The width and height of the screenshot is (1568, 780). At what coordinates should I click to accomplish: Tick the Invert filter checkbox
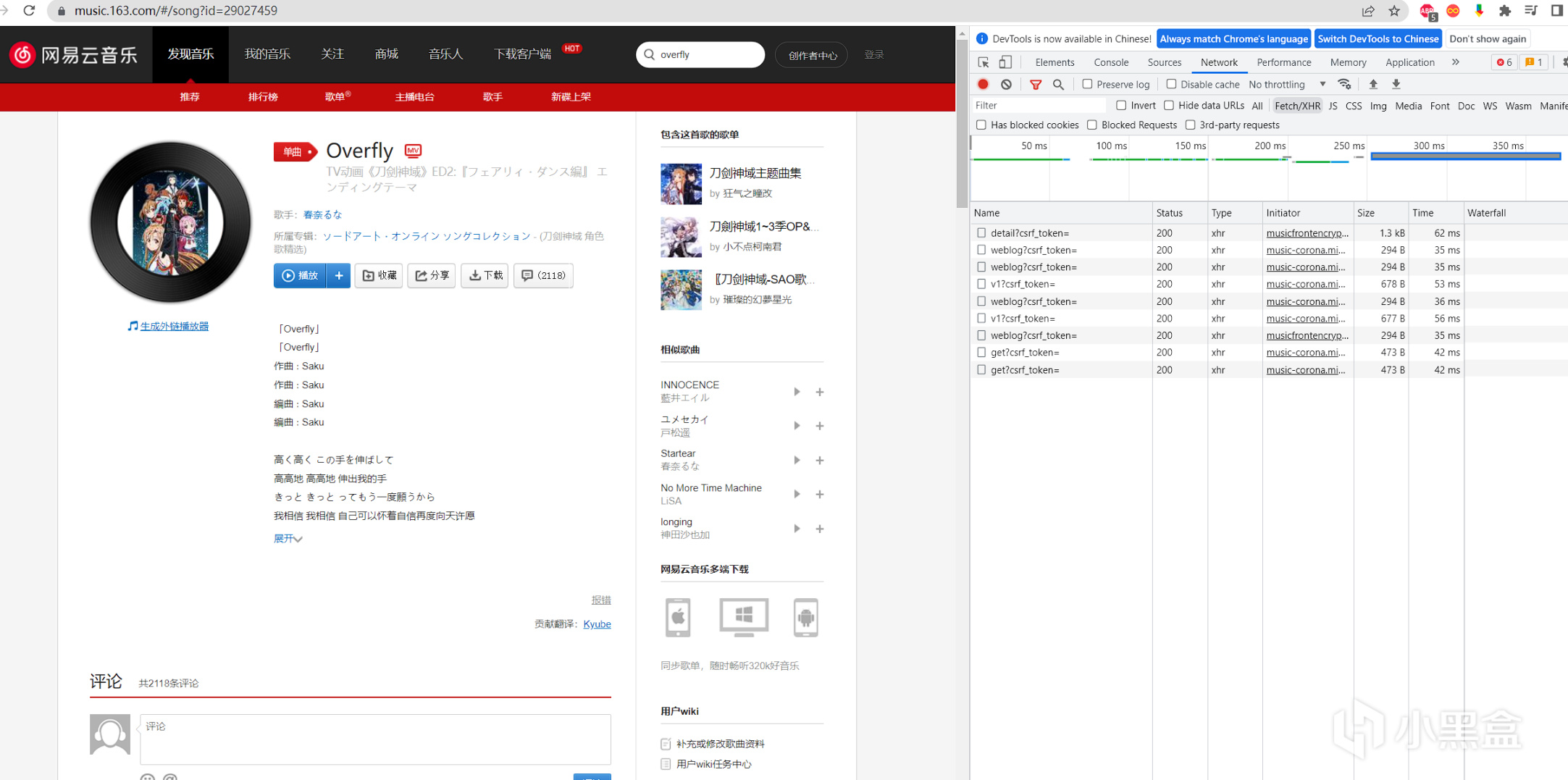click(1121, 105)
